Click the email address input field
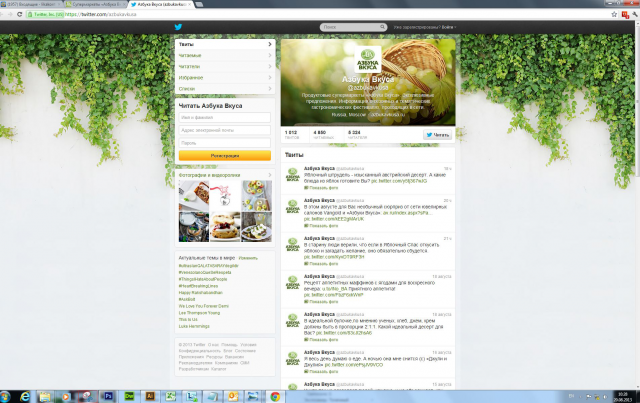The width and height of the screenshot is (640, 403). [x=224, y=130]
